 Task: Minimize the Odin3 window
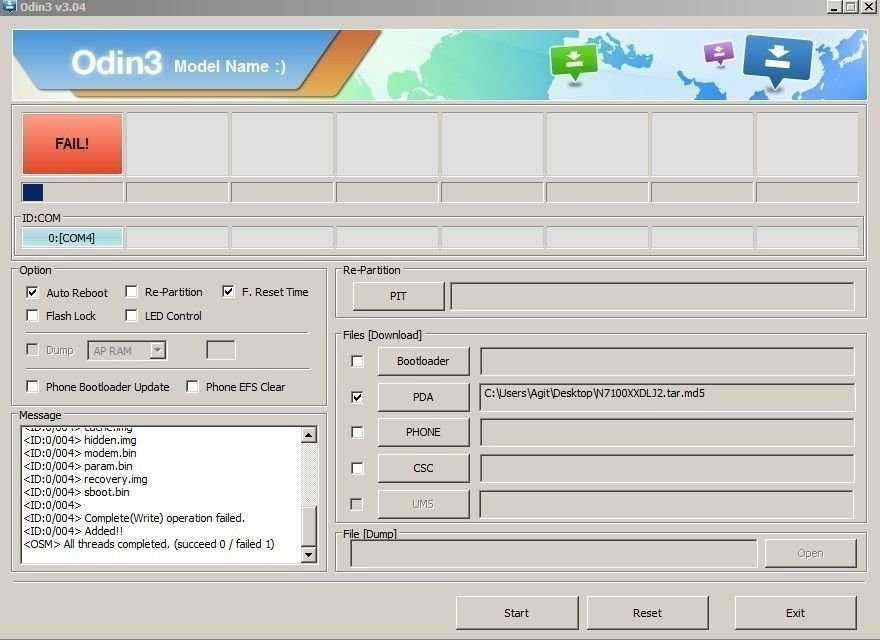[x=835, y=7]
